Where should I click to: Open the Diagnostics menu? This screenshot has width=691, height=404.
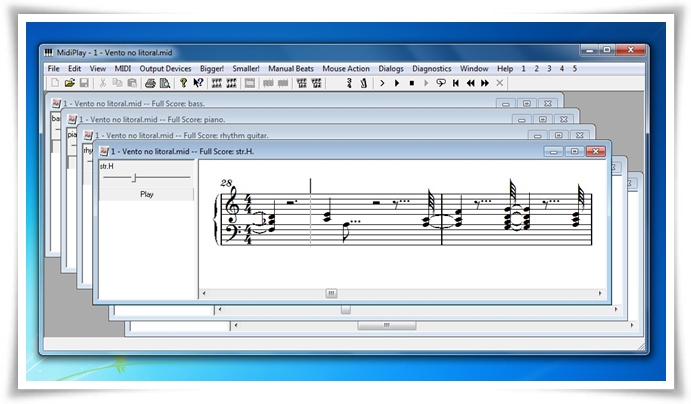point(431,69)
